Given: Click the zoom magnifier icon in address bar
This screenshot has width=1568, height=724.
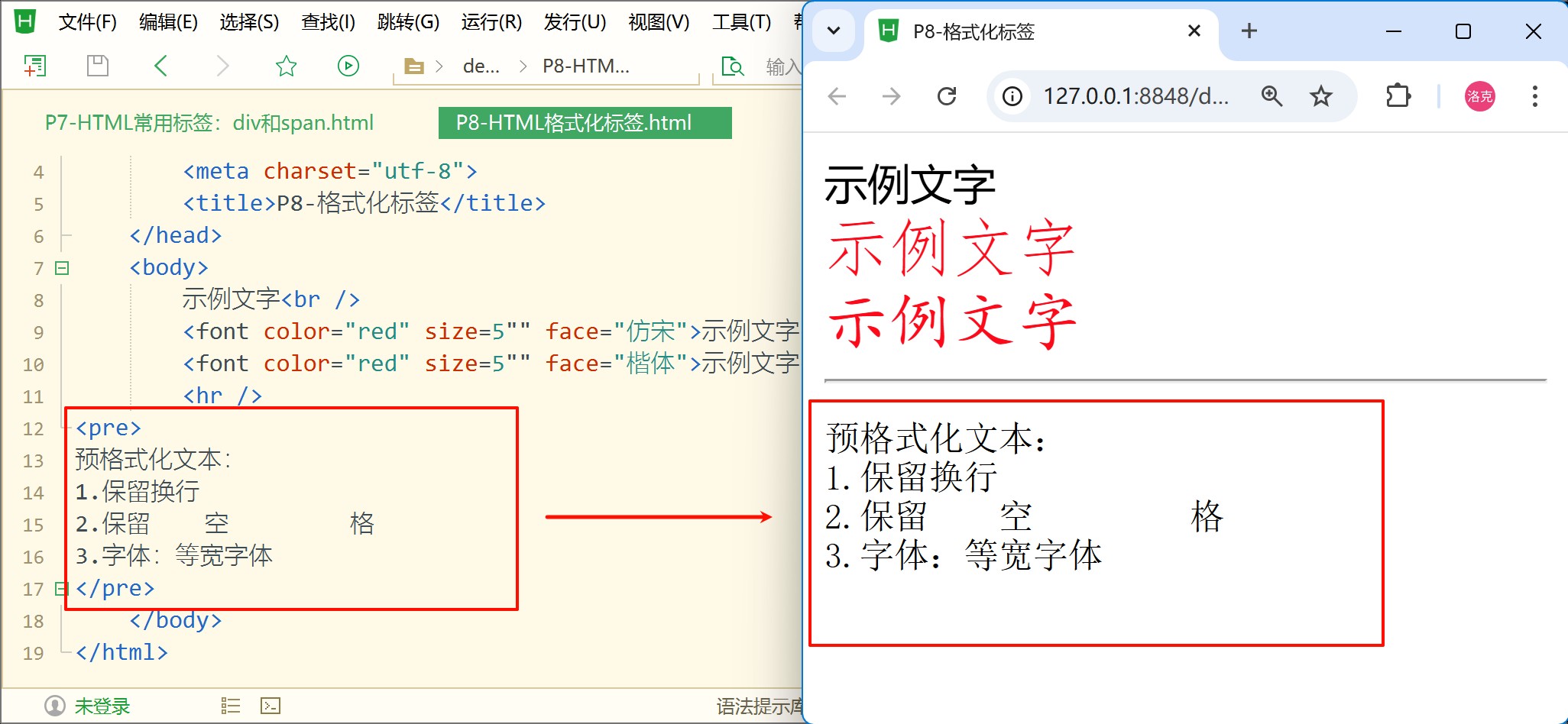Looking at the screenshot, I should [x=1272, y=96].
